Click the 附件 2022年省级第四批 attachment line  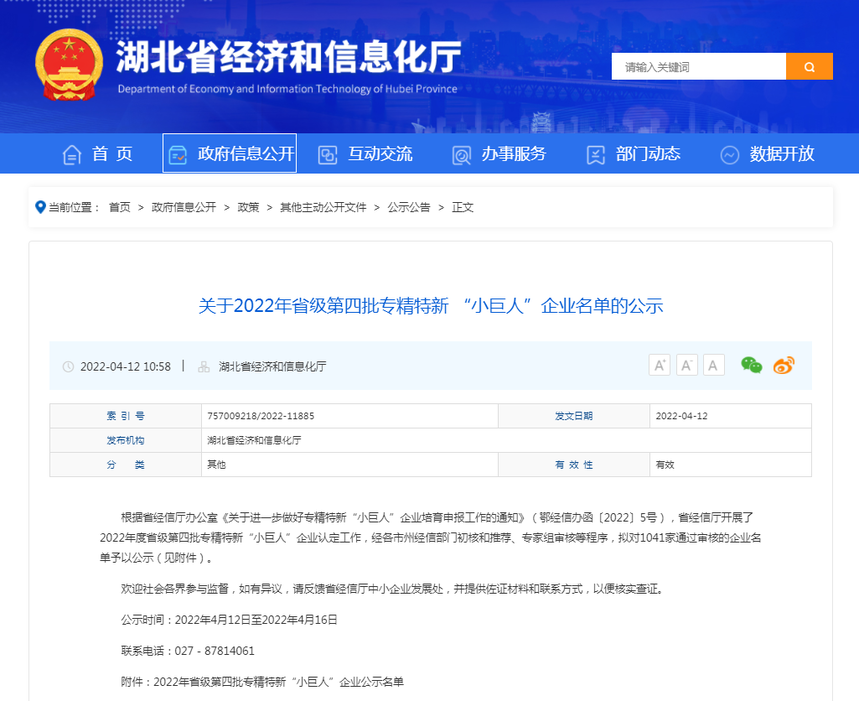[262, 682]
